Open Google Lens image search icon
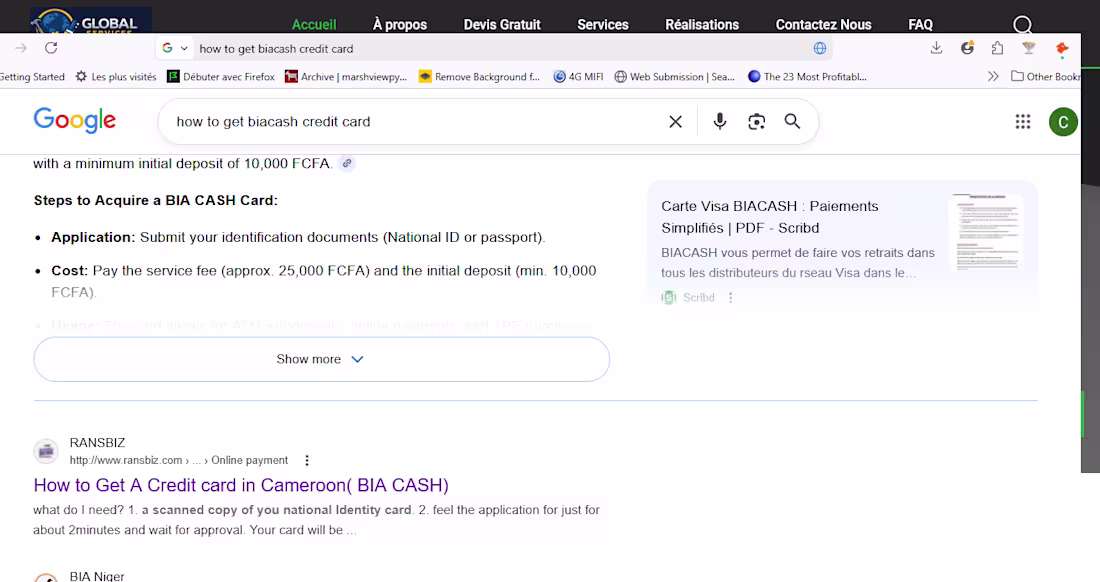Viewport: 1100px width, 582px height. [756, 121]
